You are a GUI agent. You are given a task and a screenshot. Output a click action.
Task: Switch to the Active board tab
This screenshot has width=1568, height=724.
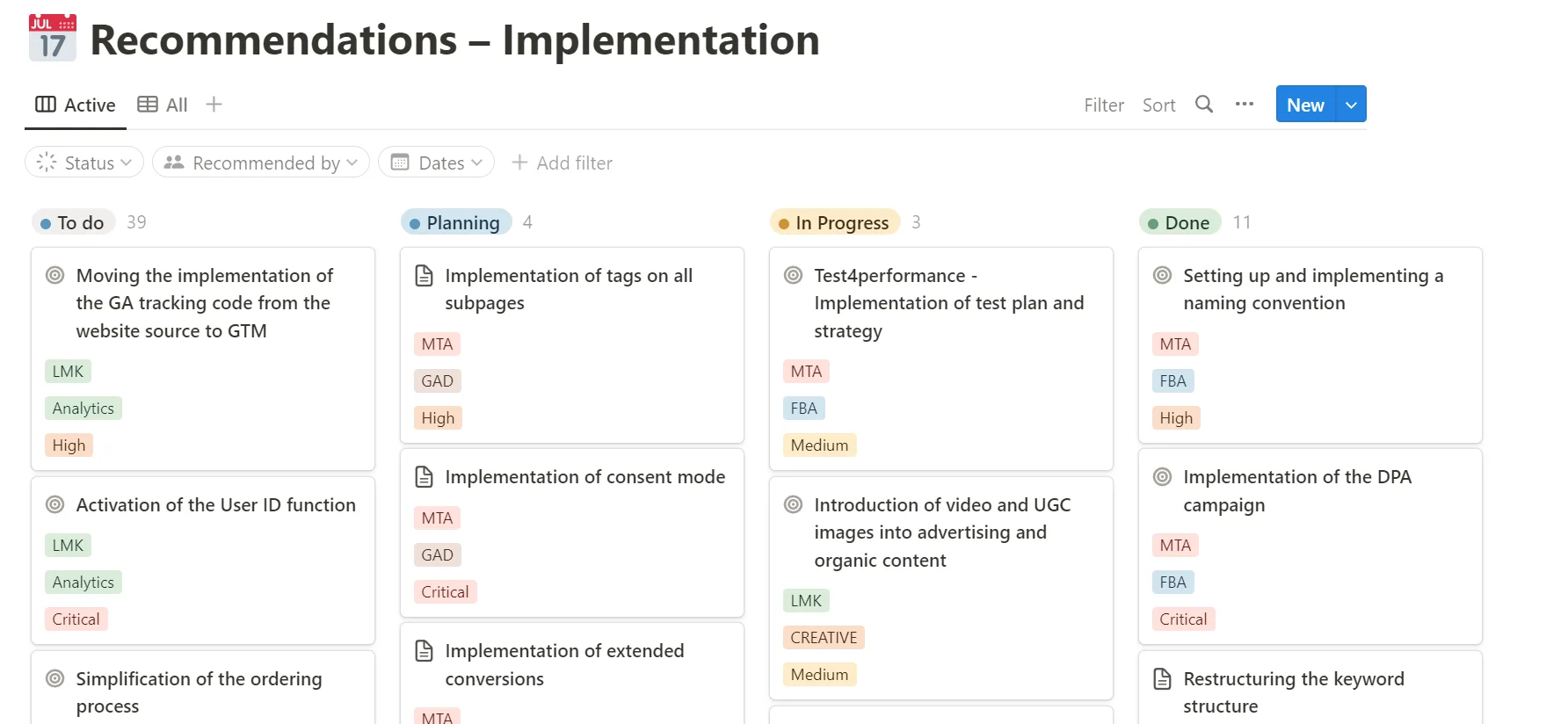76,105
